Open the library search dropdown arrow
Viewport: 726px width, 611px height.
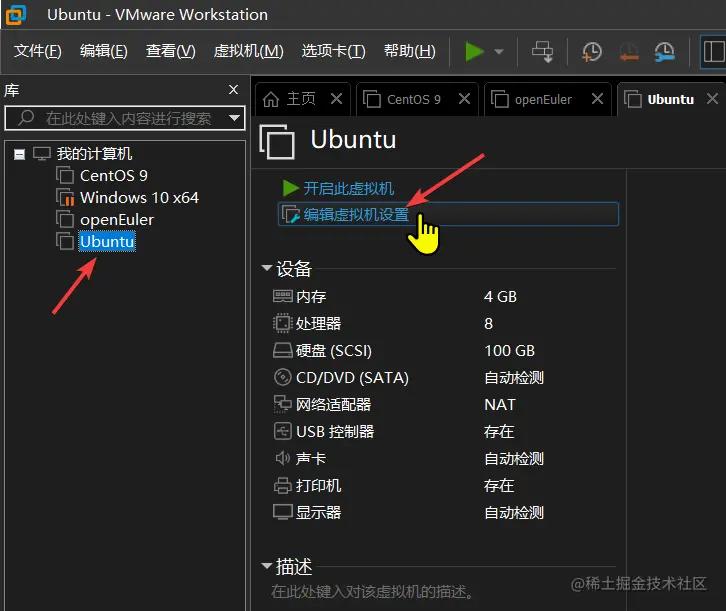click(235, 118)
